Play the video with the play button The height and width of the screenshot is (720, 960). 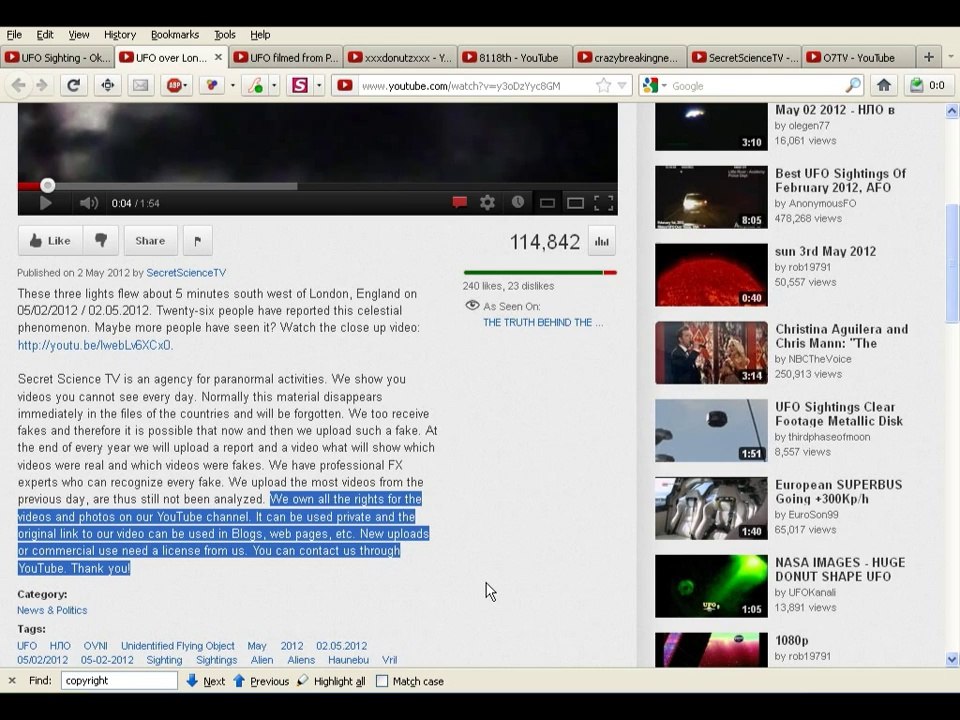(x=45, y=203)
